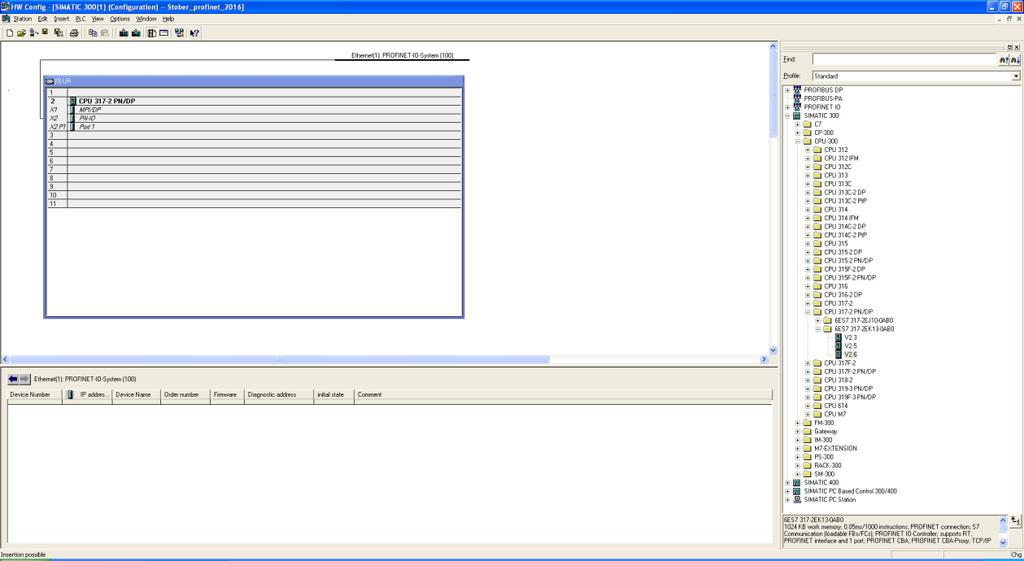Click the context Help arrow icon
1024x561 pixels.
coord(195,33)
